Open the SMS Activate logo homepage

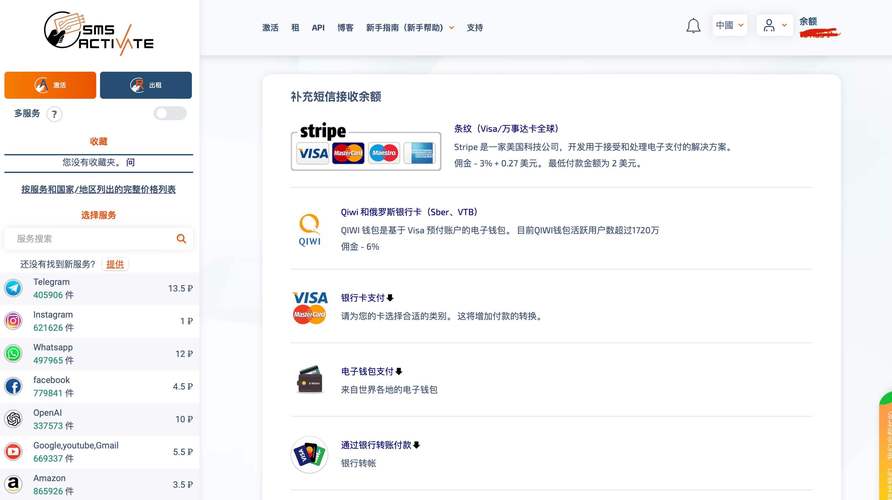click(98, 33)
